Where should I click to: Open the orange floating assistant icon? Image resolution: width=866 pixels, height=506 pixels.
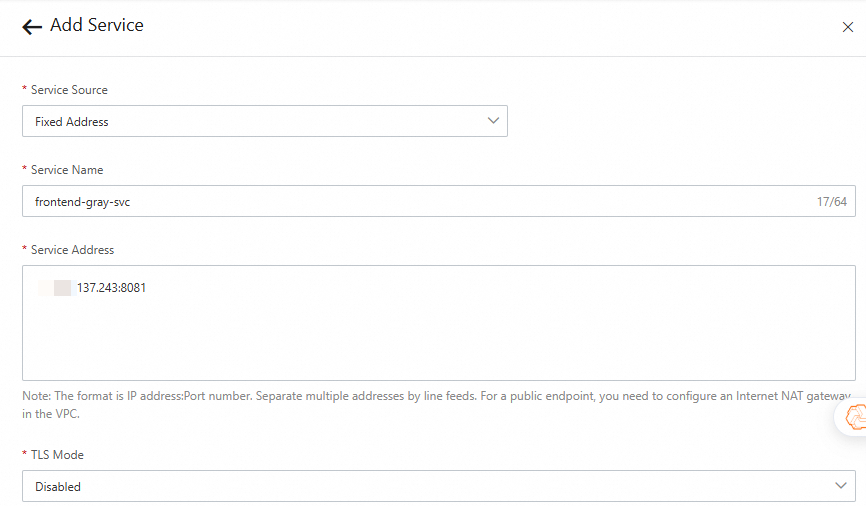(855, 417)
